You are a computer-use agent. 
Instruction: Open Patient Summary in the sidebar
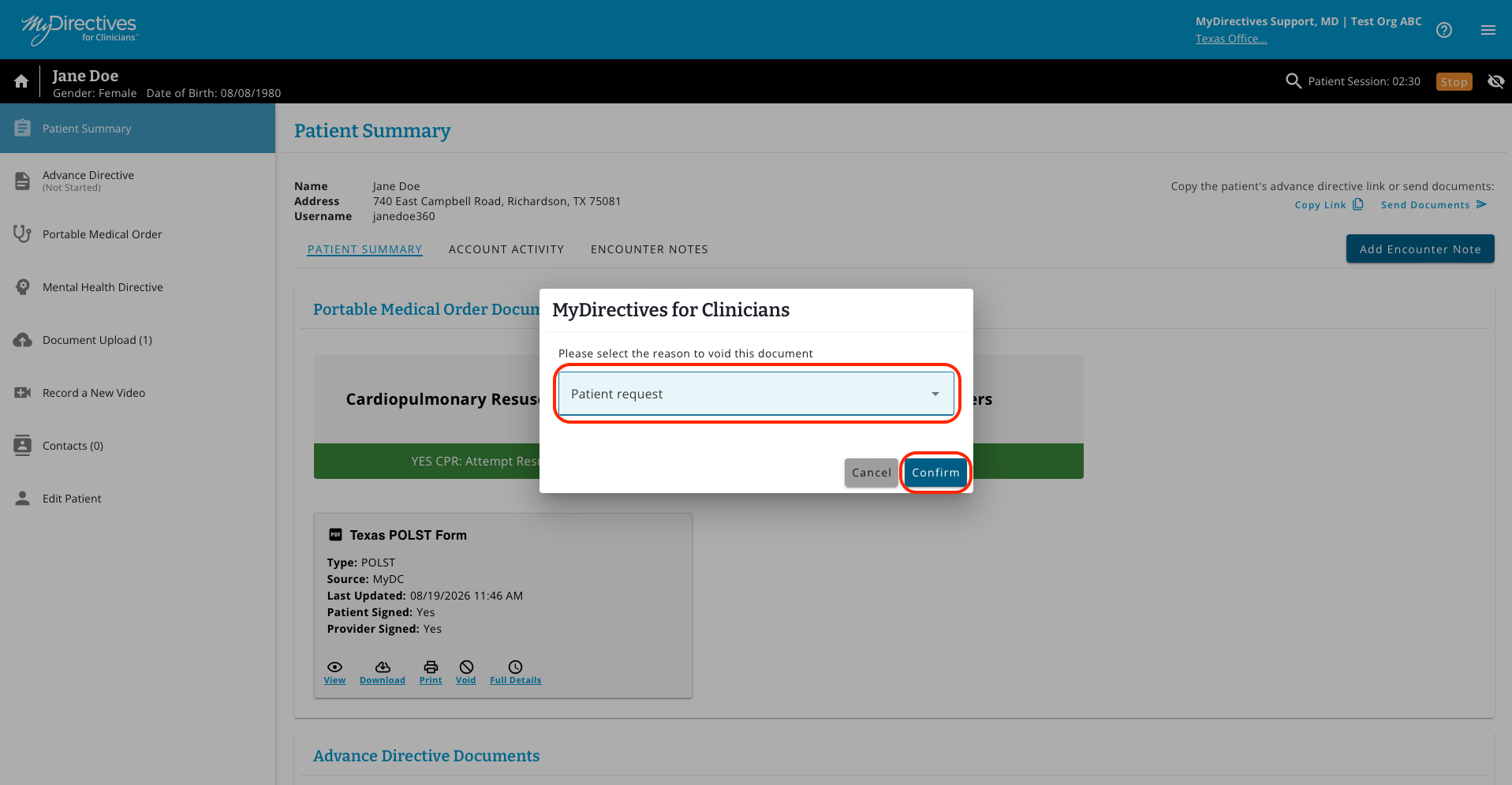137,129
